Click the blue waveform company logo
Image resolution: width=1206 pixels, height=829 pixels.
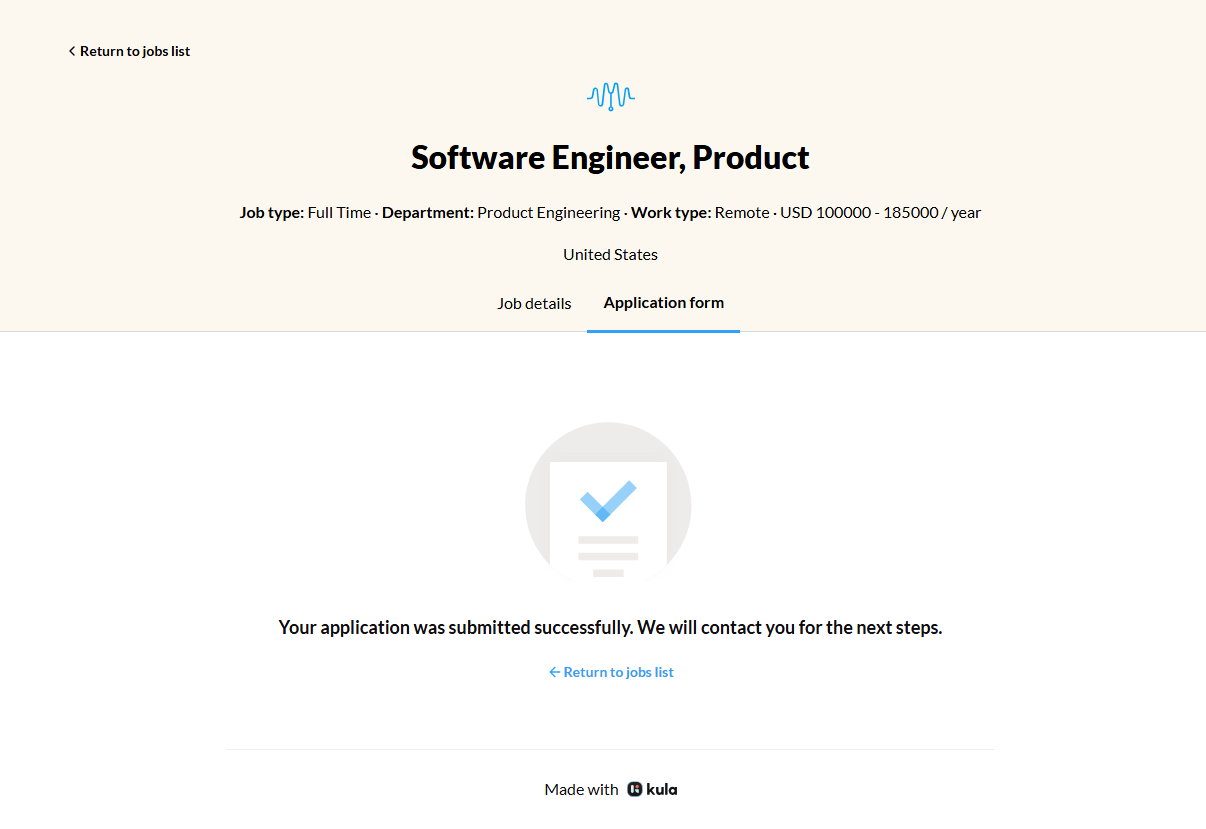610,96
